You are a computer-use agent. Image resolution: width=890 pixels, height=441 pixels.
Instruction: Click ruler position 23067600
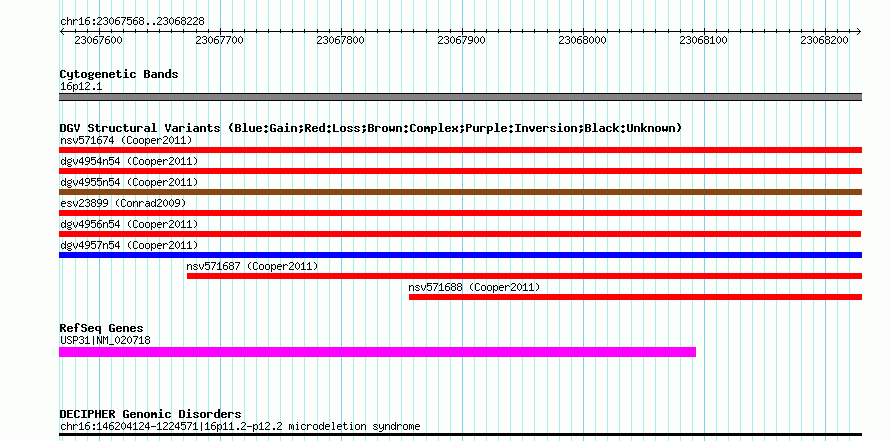coord(98,40)
